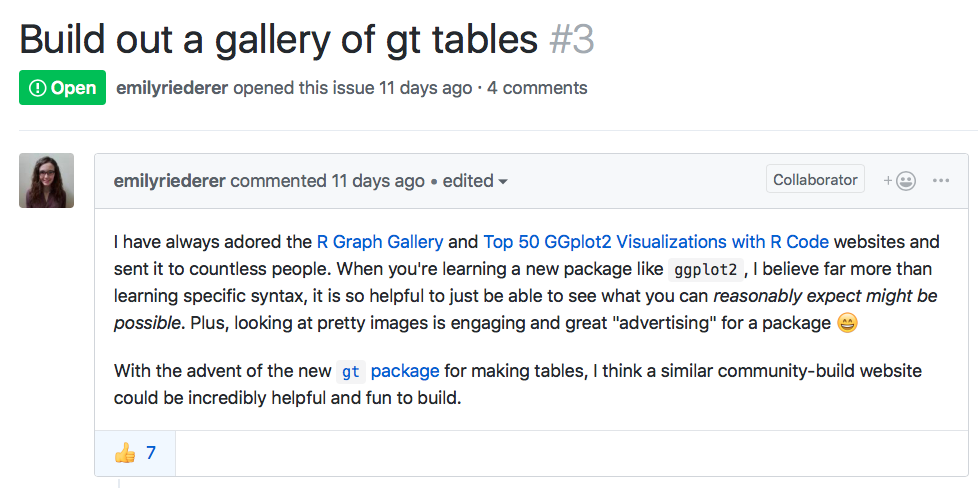
Task: Open Top 50 GGplot2 Visualizations link
Action: click(x=656, y=241)
